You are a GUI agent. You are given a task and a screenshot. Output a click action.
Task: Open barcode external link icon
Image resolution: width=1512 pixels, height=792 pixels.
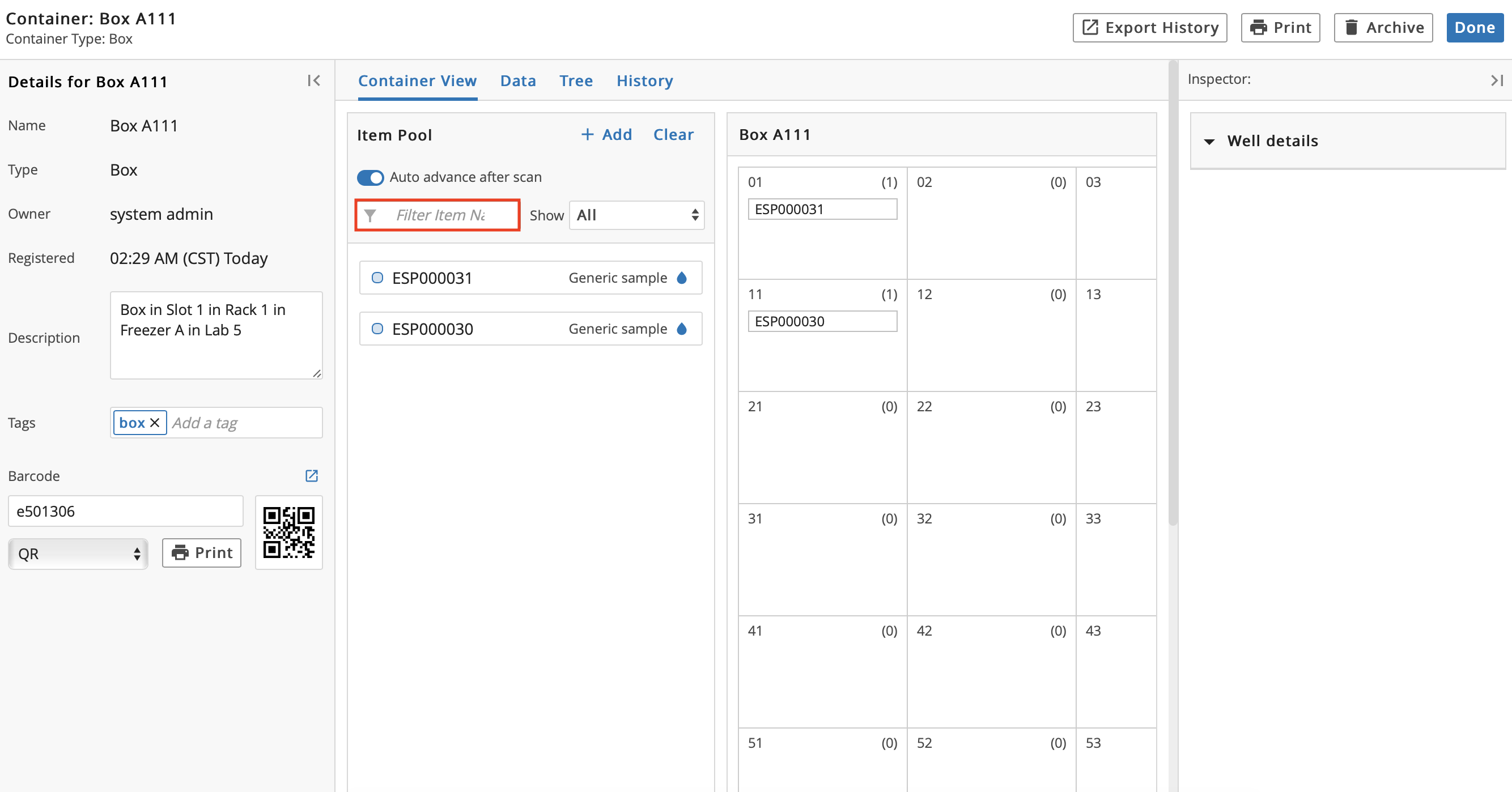(312, 475)
